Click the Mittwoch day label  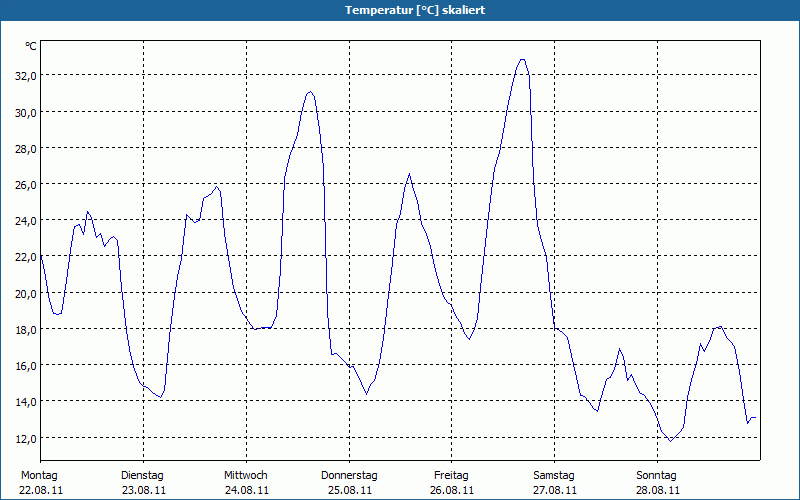(x=246, y=476)
